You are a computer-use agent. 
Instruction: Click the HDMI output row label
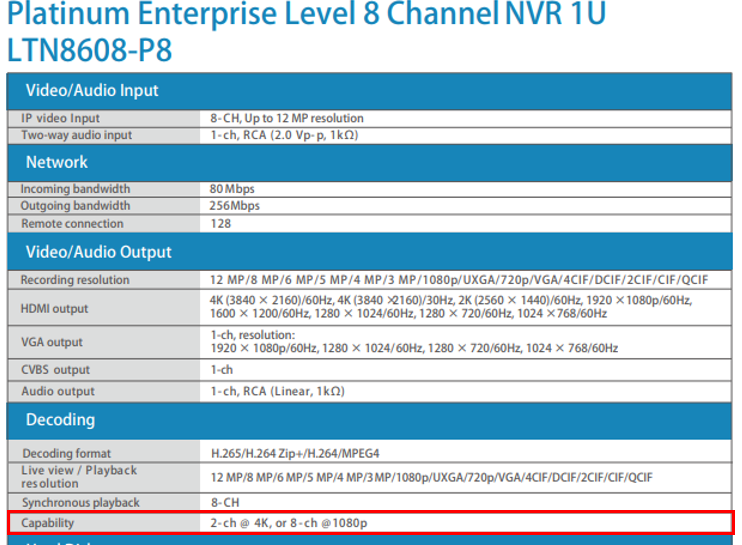pos(54,308)
